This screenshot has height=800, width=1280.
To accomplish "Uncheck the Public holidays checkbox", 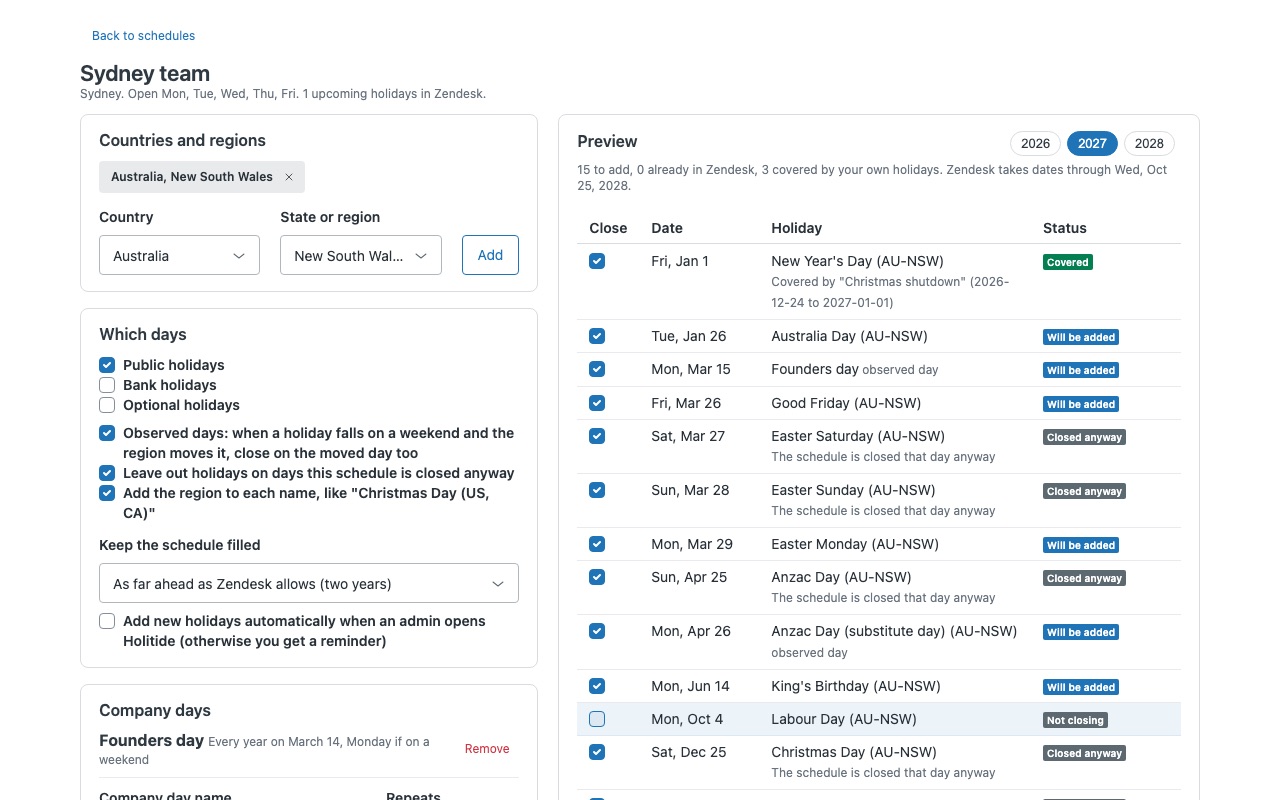I will (x=107, y=365).
